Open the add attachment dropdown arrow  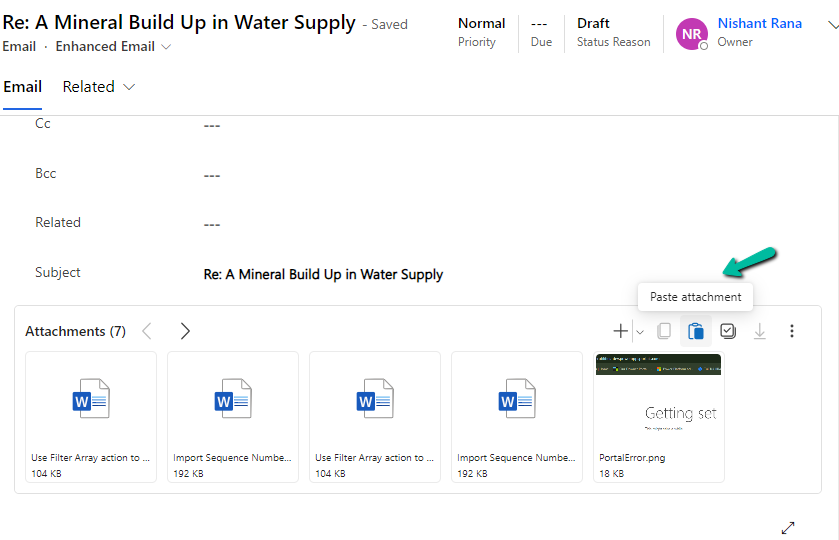tap(639, 332)
